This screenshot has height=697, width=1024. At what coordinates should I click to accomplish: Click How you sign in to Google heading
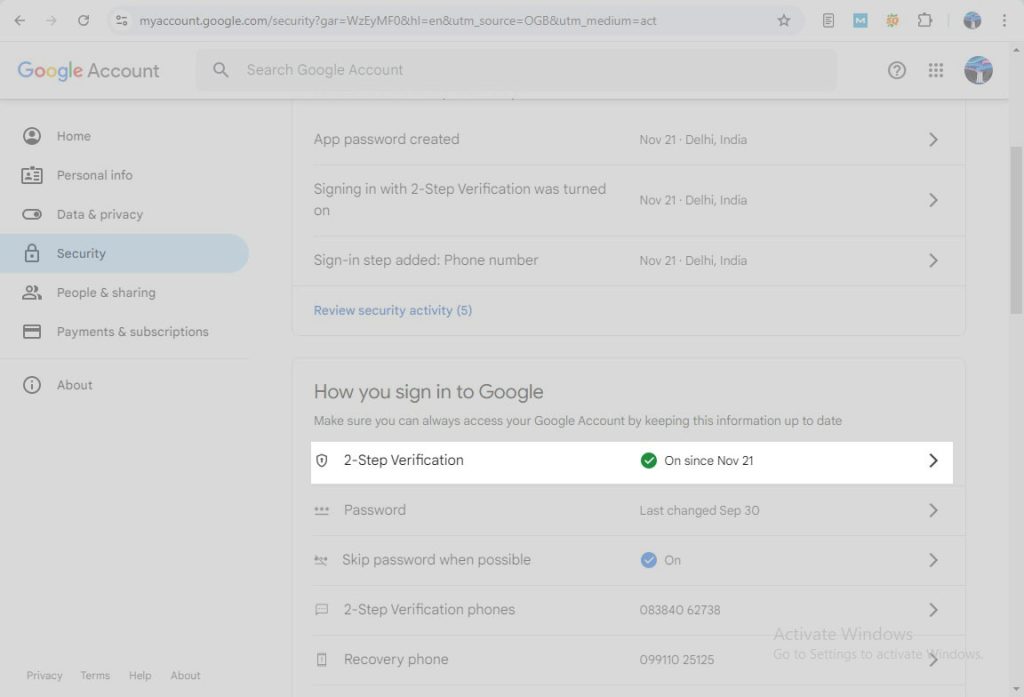click(428, 391)
